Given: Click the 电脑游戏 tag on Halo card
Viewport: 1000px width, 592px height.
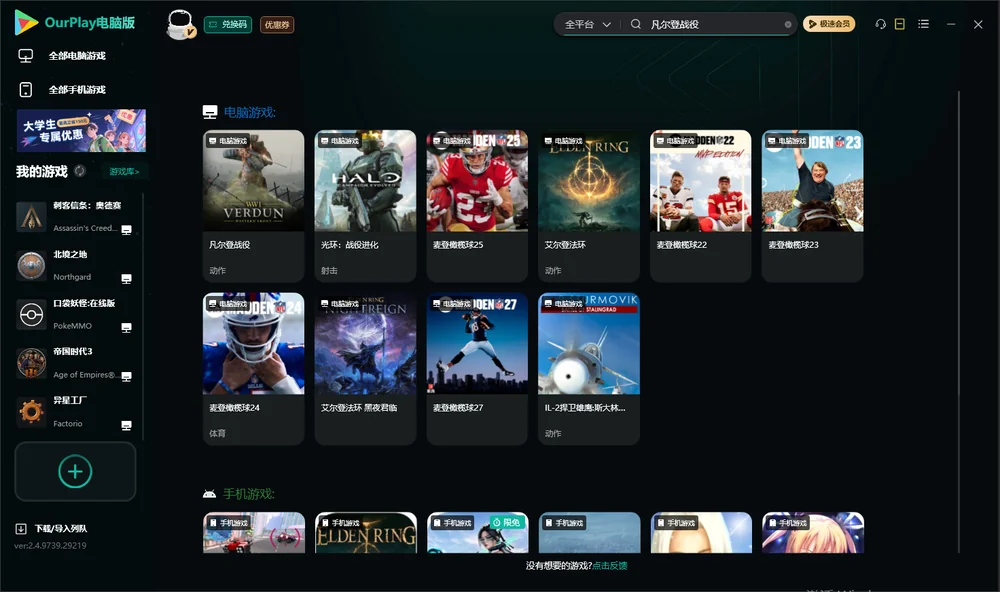Looking at the screenshot, I should (340, 141).
